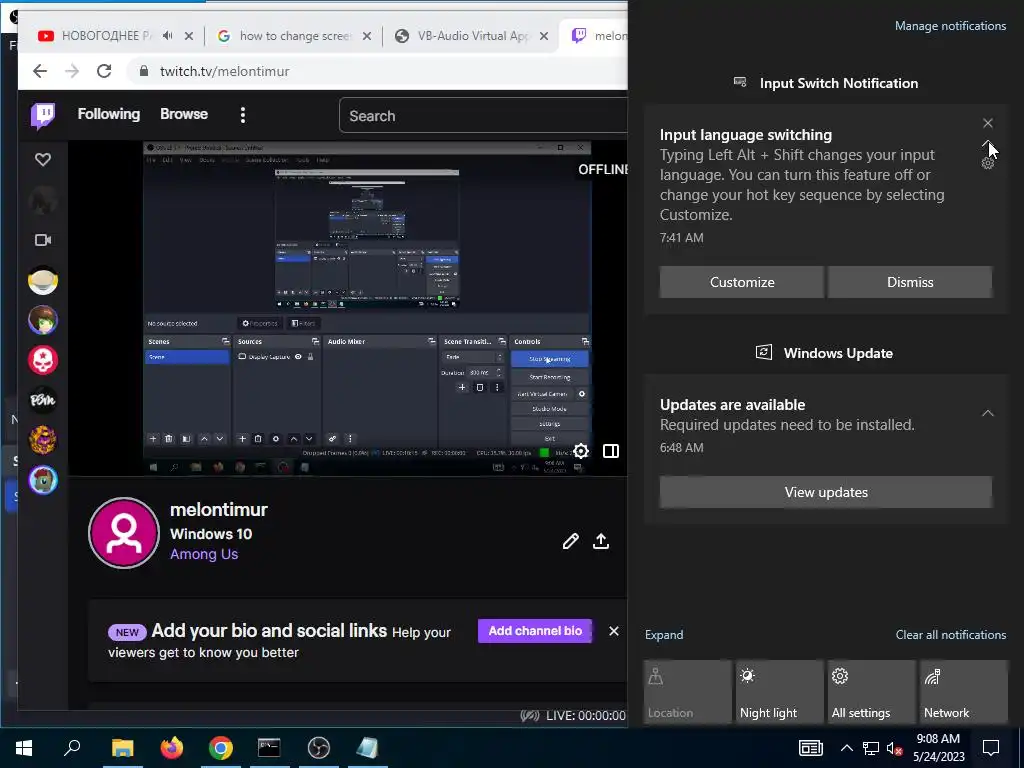The width and height of the screenshot is (1024, 768).
Task: Open the camera icon in Twitch sidebar
Action: click(43, 240)
